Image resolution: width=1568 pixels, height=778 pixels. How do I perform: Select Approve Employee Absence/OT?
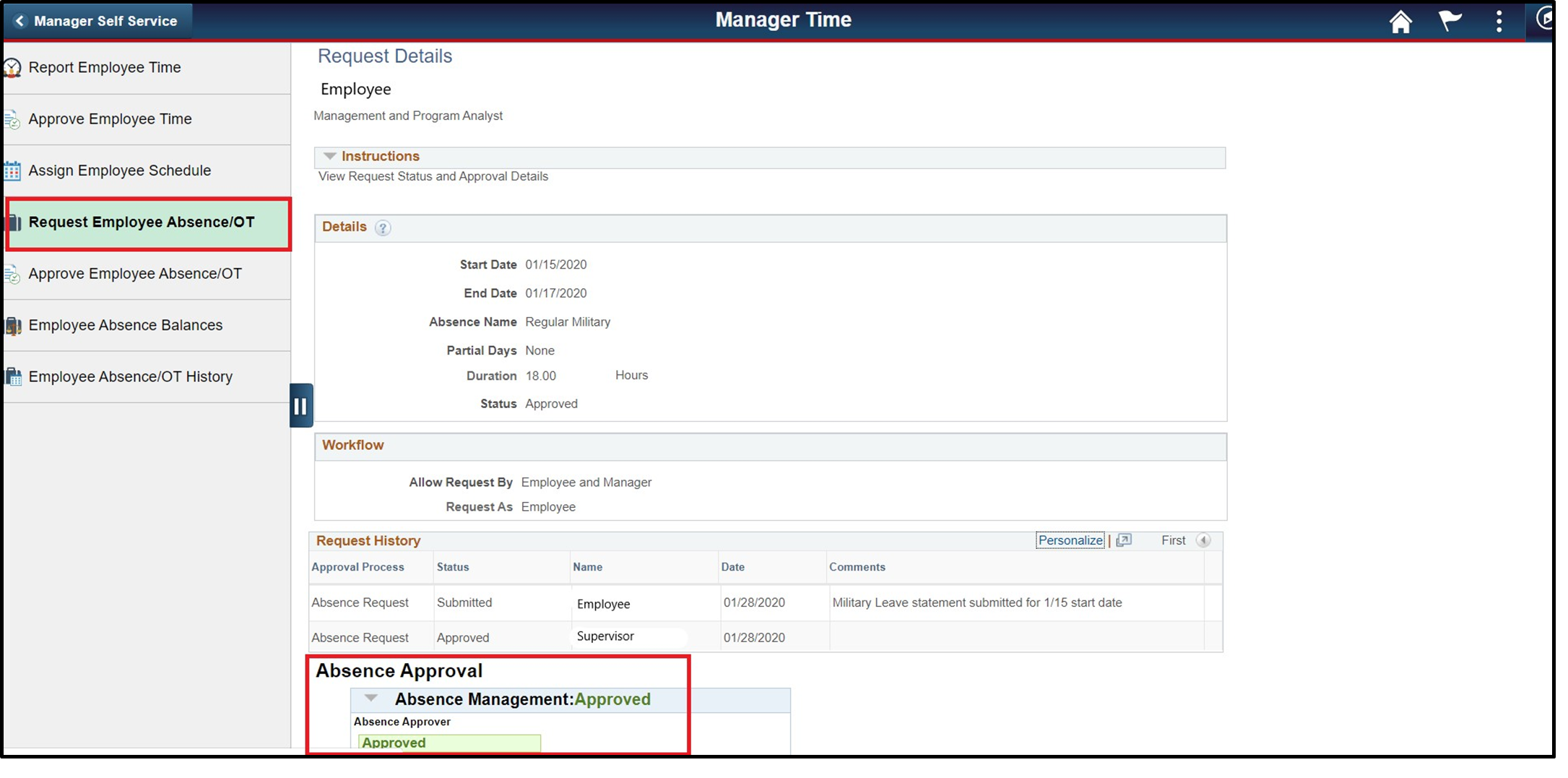(134, 274)
